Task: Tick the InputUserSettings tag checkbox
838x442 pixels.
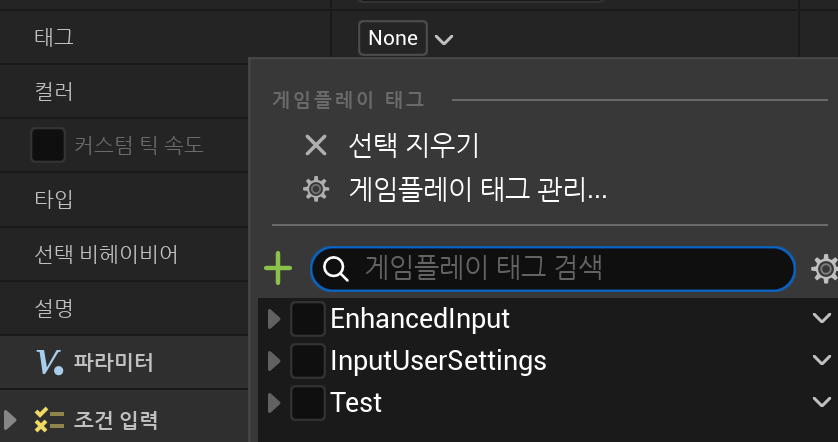Action: 308,361
